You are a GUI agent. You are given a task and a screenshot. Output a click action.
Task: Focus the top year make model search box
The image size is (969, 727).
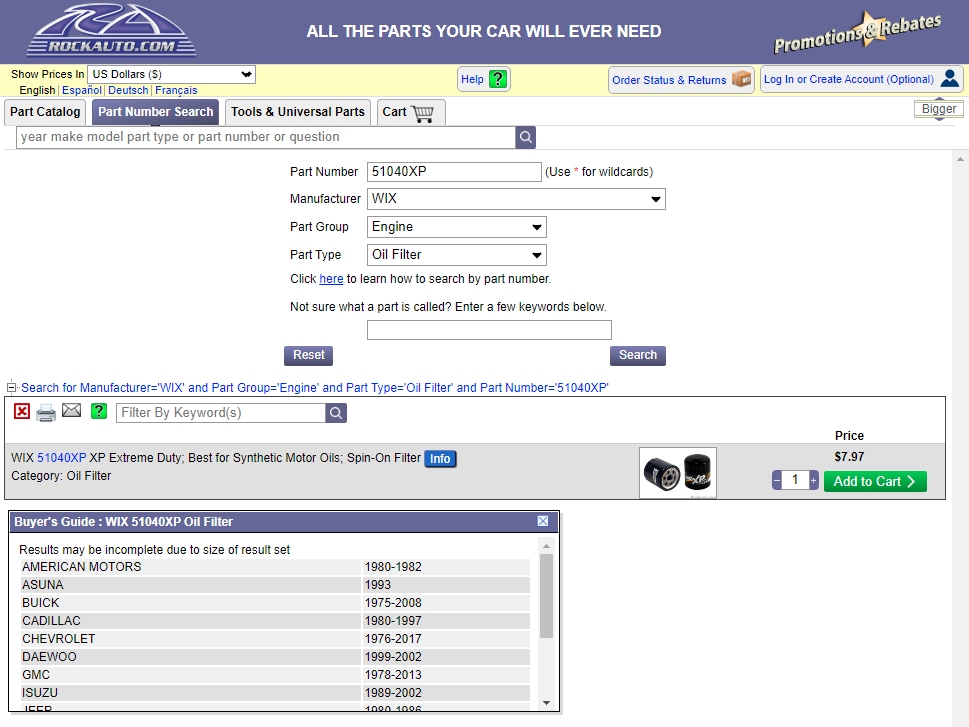point(266,137)
